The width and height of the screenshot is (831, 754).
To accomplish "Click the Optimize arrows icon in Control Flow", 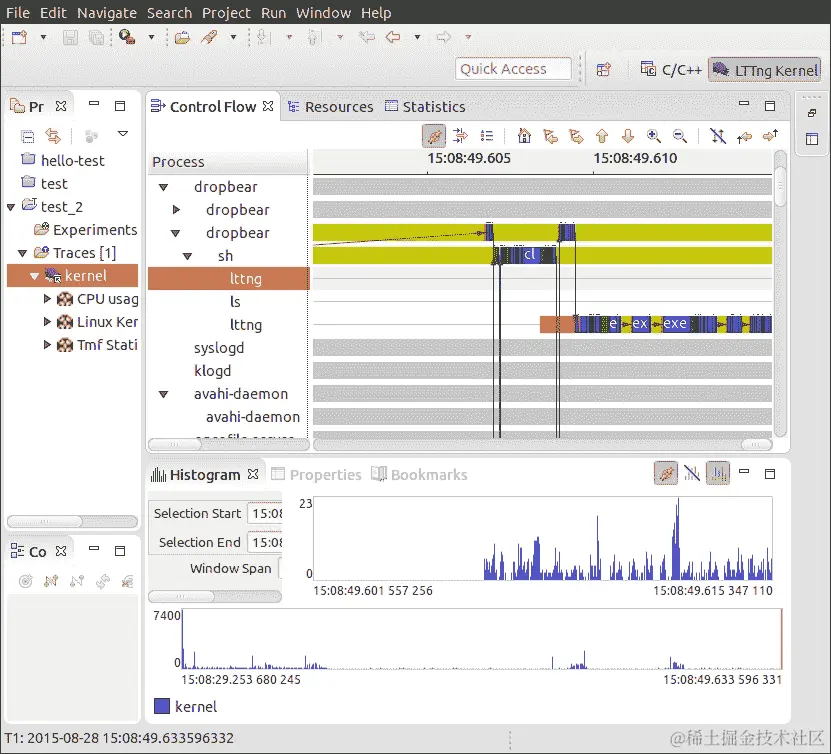I will click(461, 136).
